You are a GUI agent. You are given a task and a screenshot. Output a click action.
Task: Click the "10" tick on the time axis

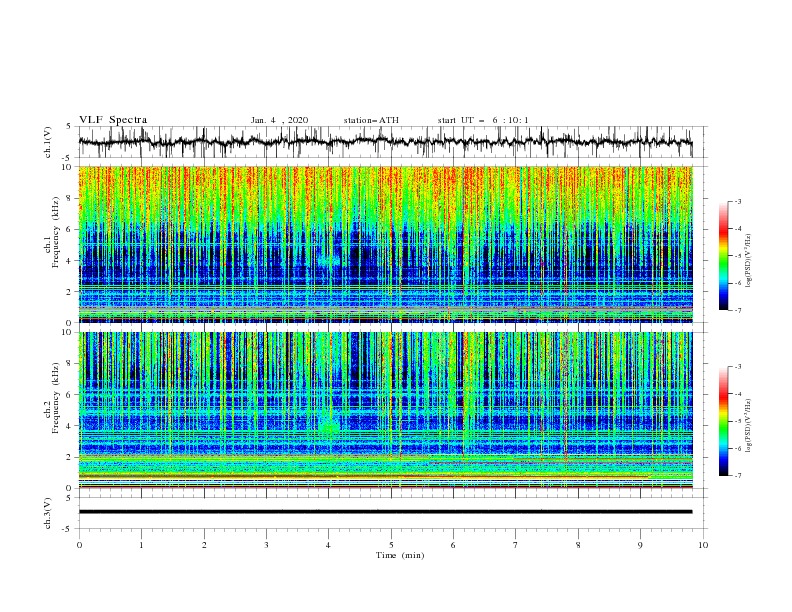pyautogui.click(x=703, y=545)
